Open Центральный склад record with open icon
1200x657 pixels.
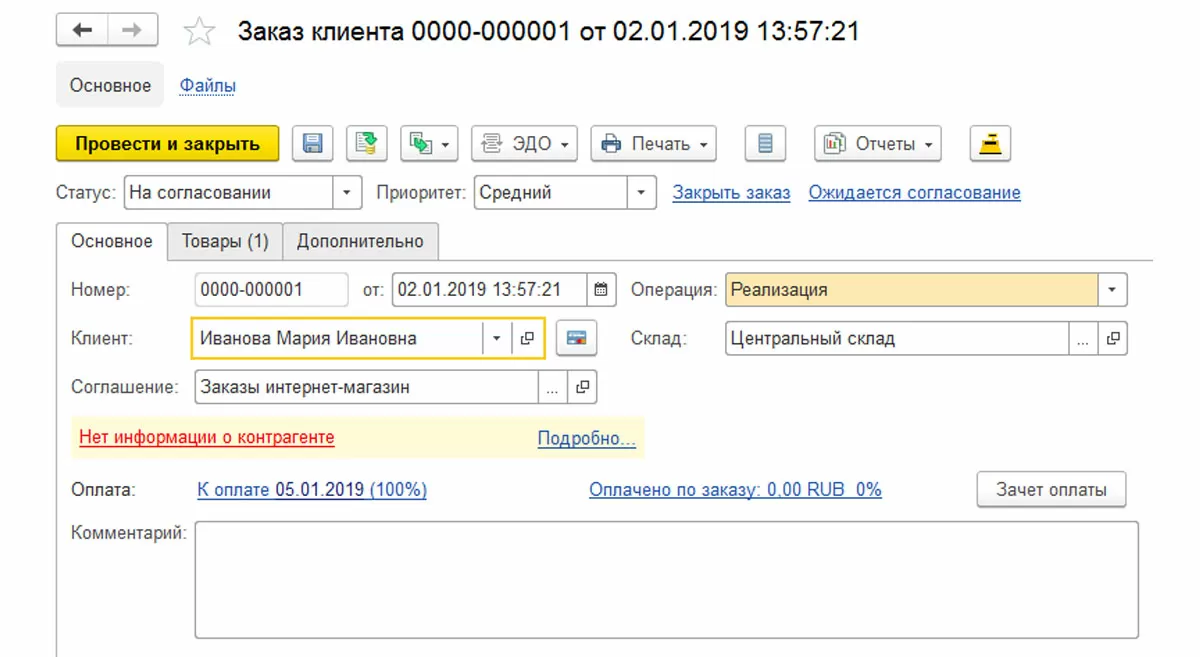pyautogui.click(x=1112, y=338)
